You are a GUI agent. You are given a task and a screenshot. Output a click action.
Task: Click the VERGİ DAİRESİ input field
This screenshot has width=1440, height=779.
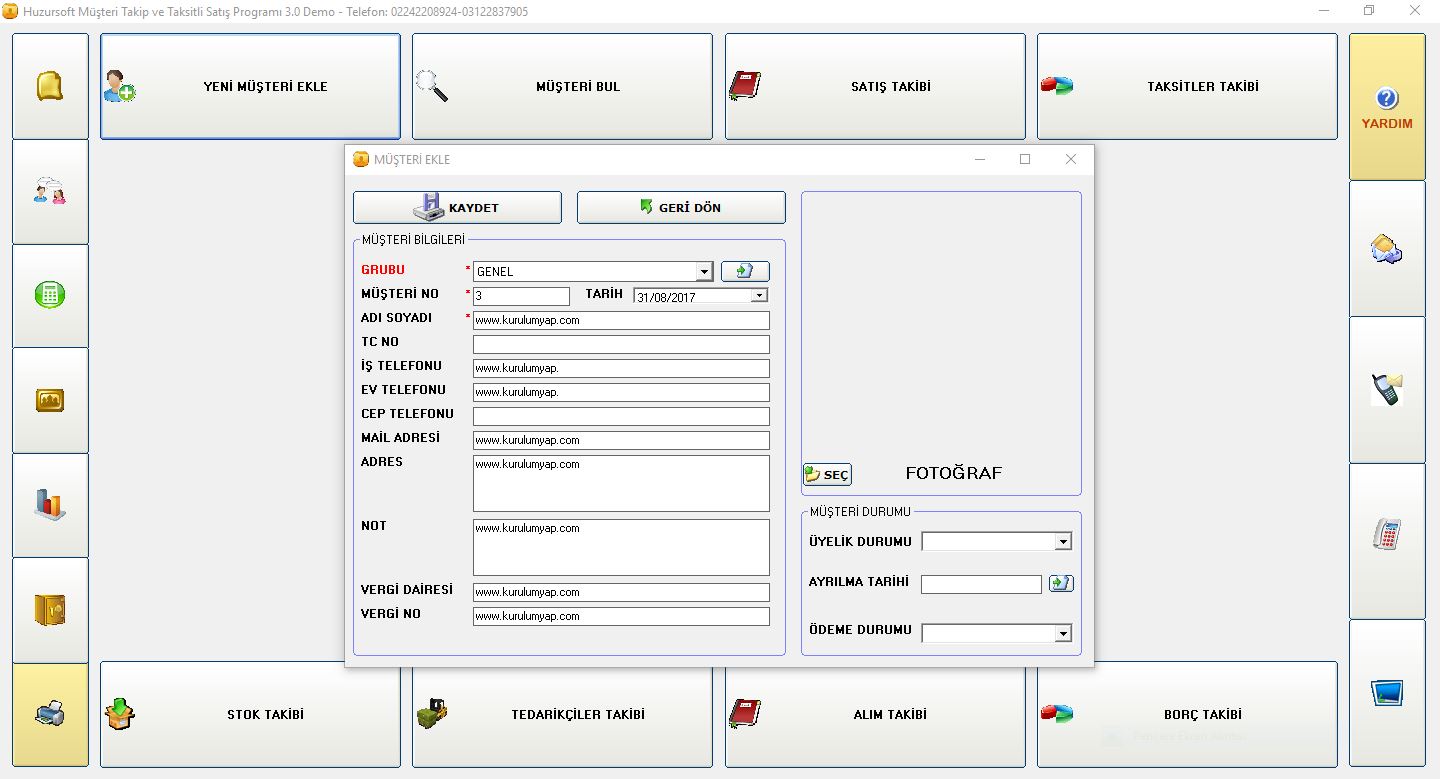click(621, 592)
